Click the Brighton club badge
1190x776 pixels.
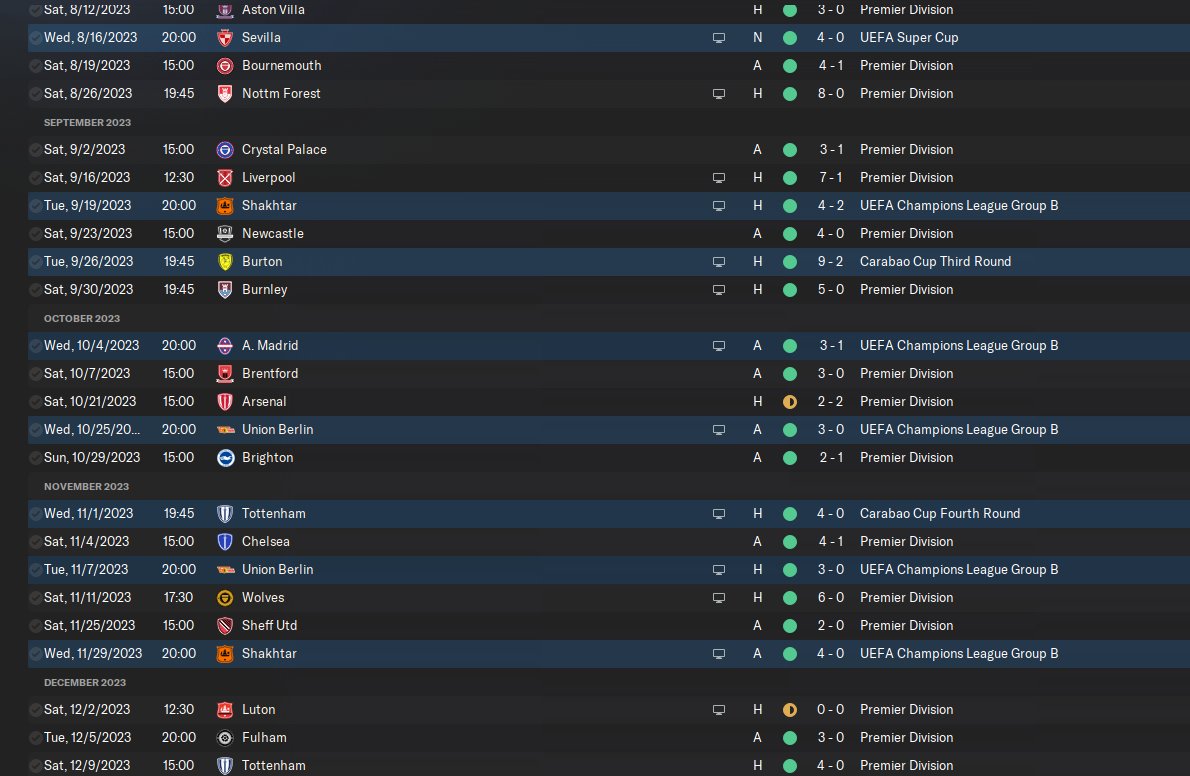point(225,458)
